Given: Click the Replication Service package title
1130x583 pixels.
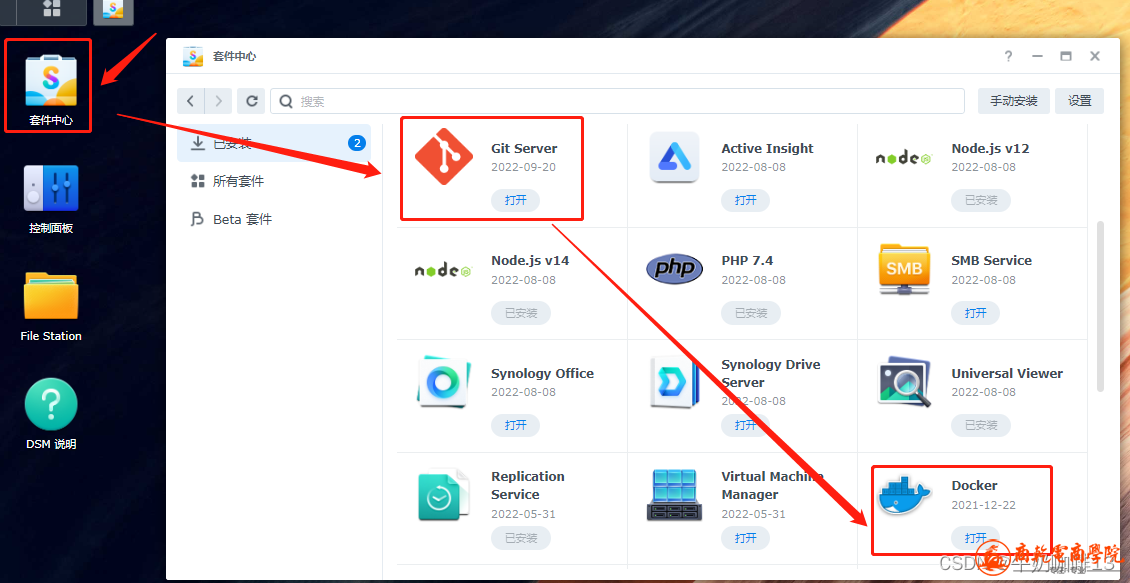Looking at the screenshot, I should pyautogui.click(x=528, y=485).
